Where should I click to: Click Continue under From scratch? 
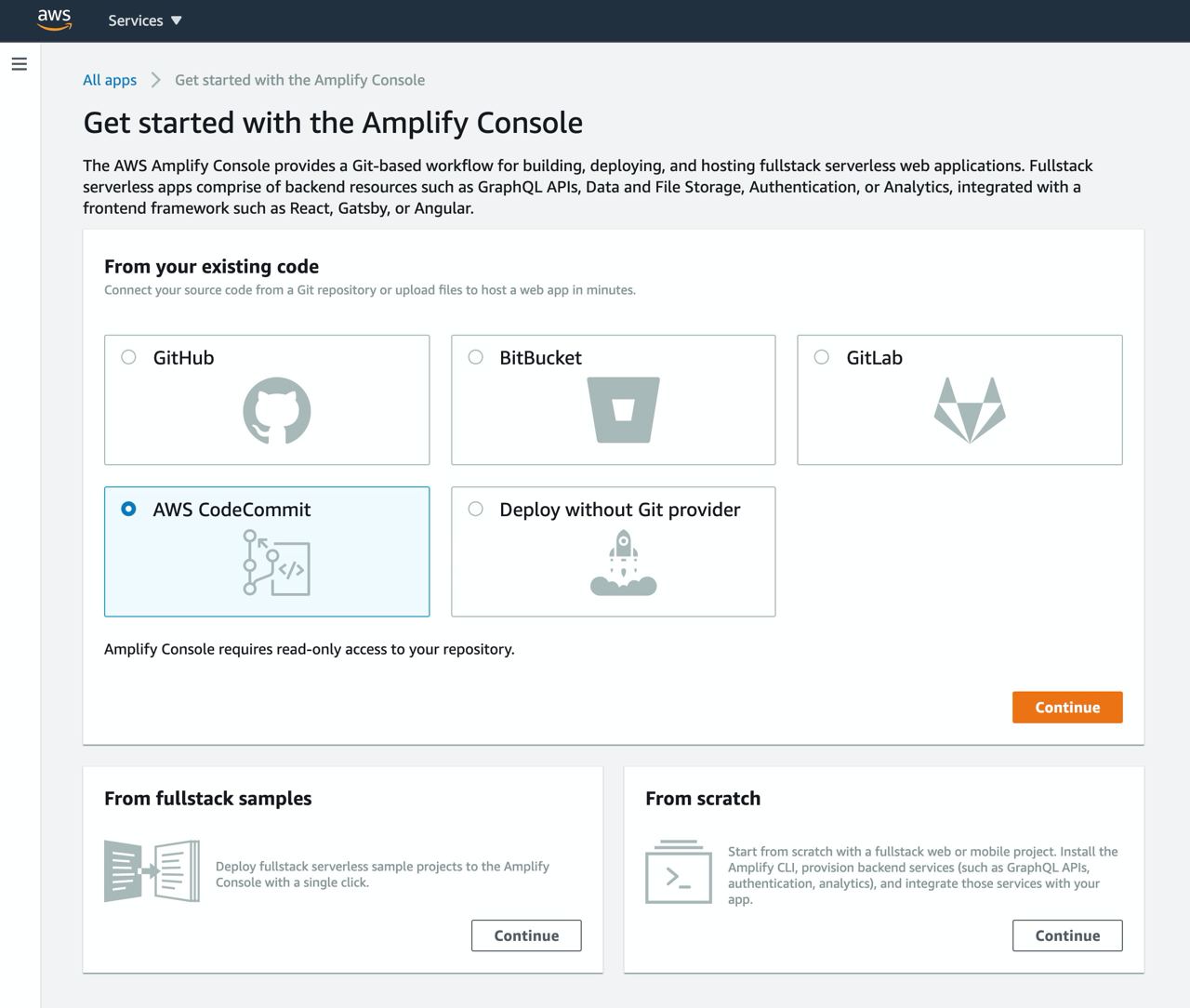tap(1067, 935)
